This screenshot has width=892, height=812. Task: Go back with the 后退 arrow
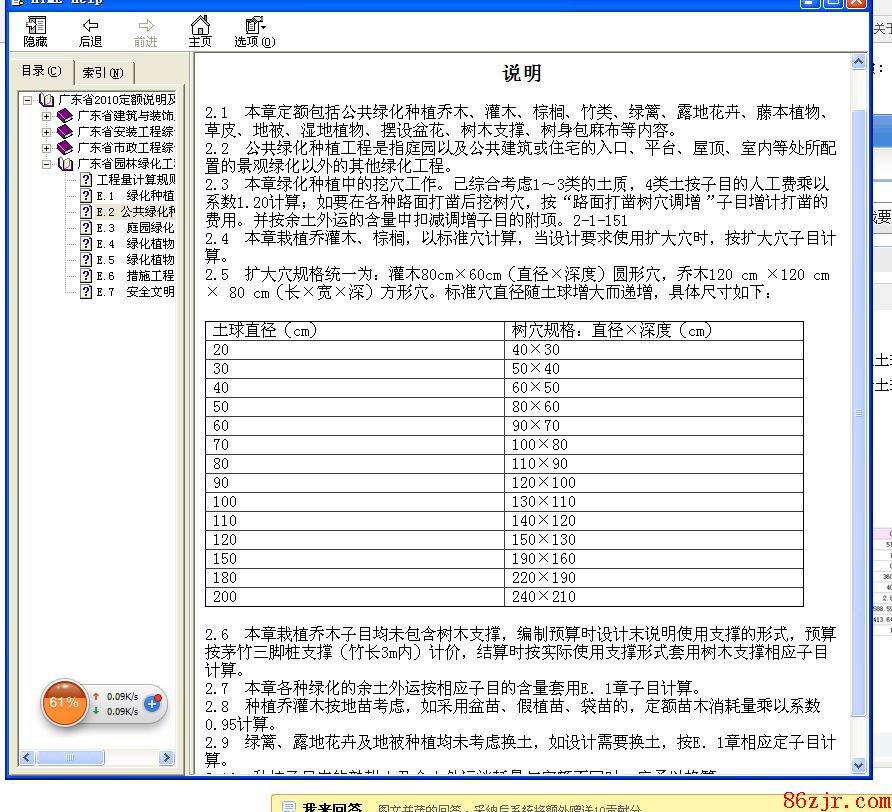click(90, 31)
